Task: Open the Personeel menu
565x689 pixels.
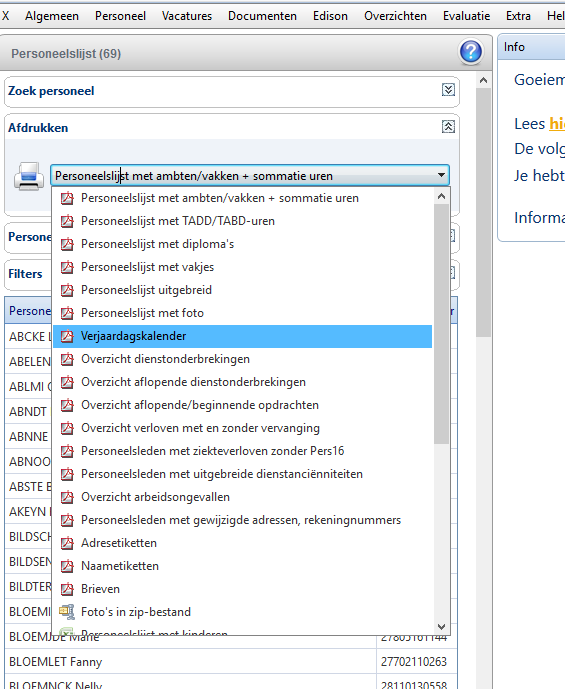Action: [120, 16]
